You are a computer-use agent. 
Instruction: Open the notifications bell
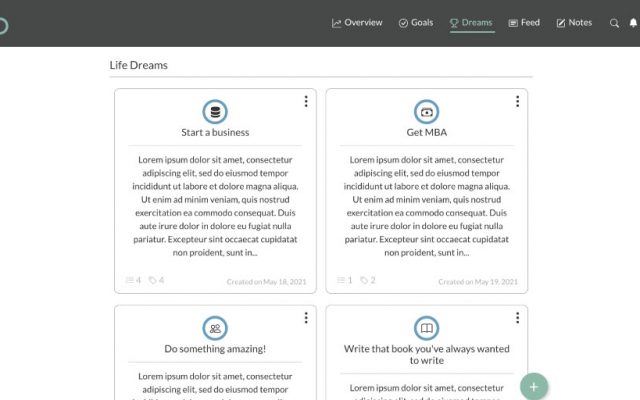tap(633, 23)
